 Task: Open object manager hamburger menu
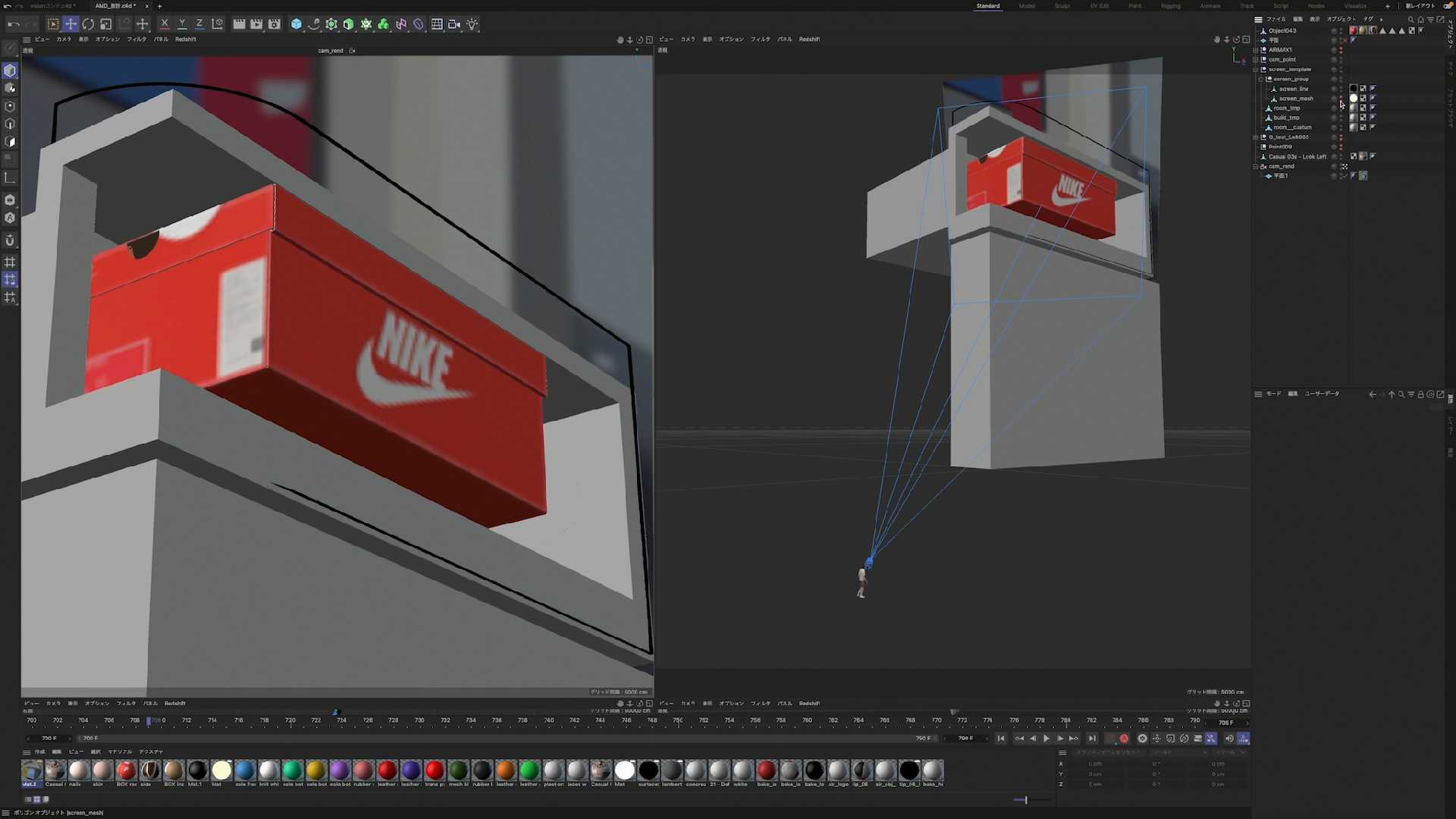click(1258, 20)
